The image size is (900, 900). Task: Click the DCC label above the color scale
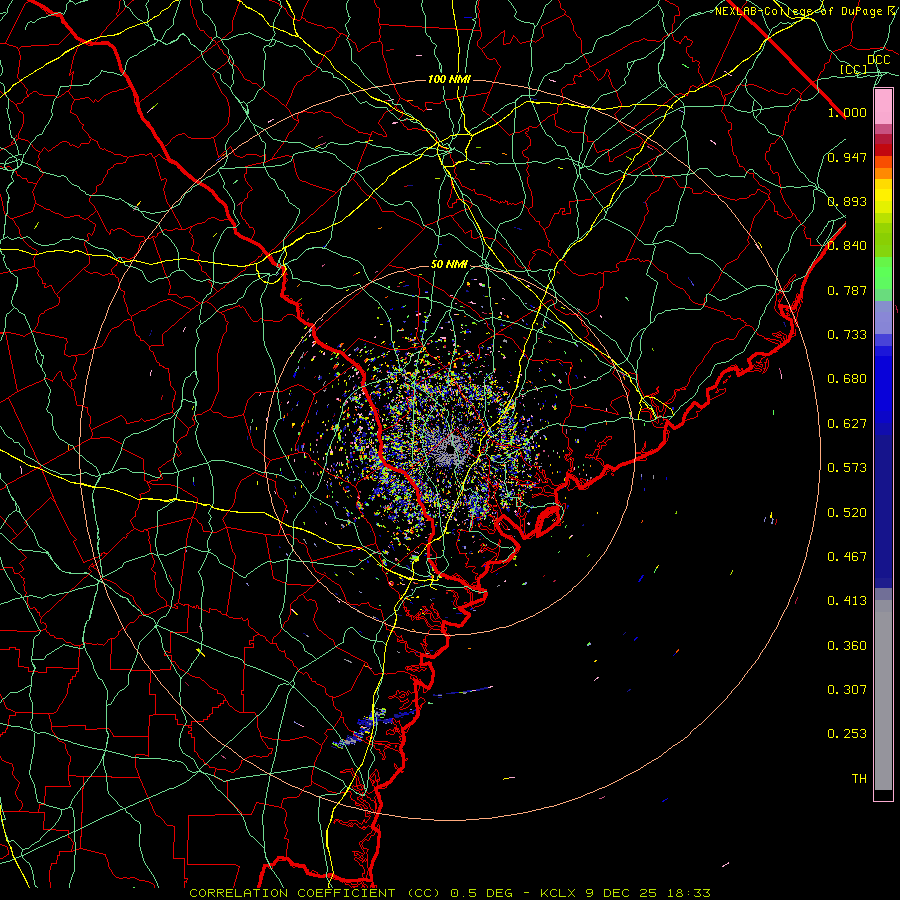(878, 60)
